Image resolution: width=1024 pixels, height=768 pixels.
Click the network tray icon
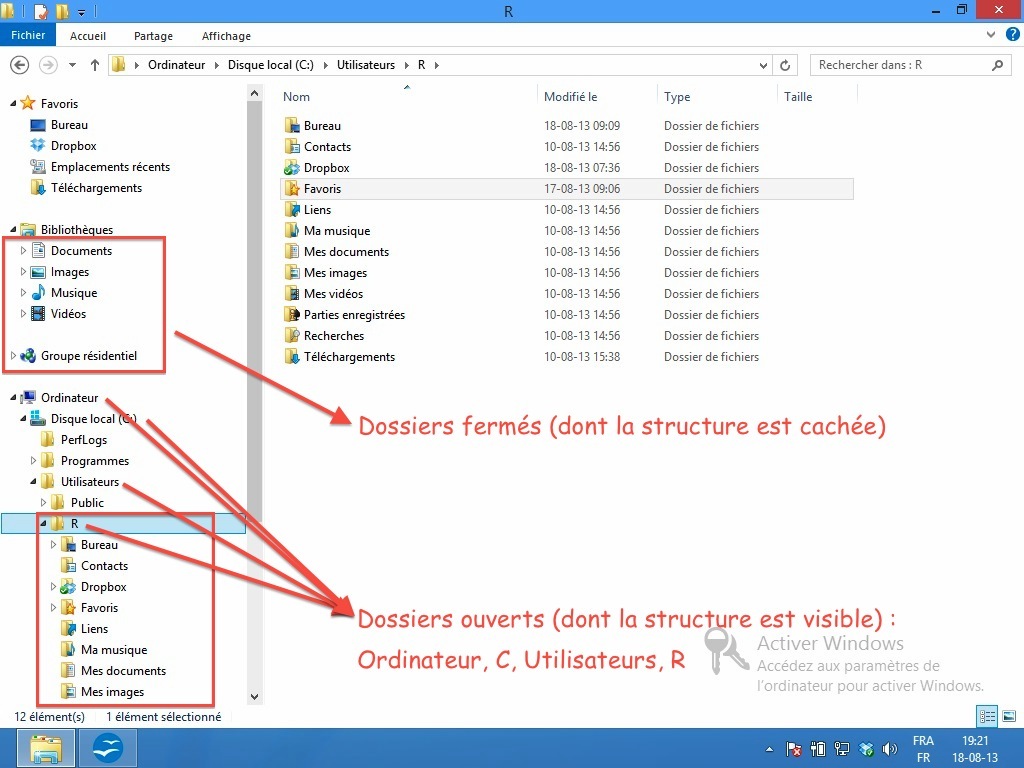[842, 749]
